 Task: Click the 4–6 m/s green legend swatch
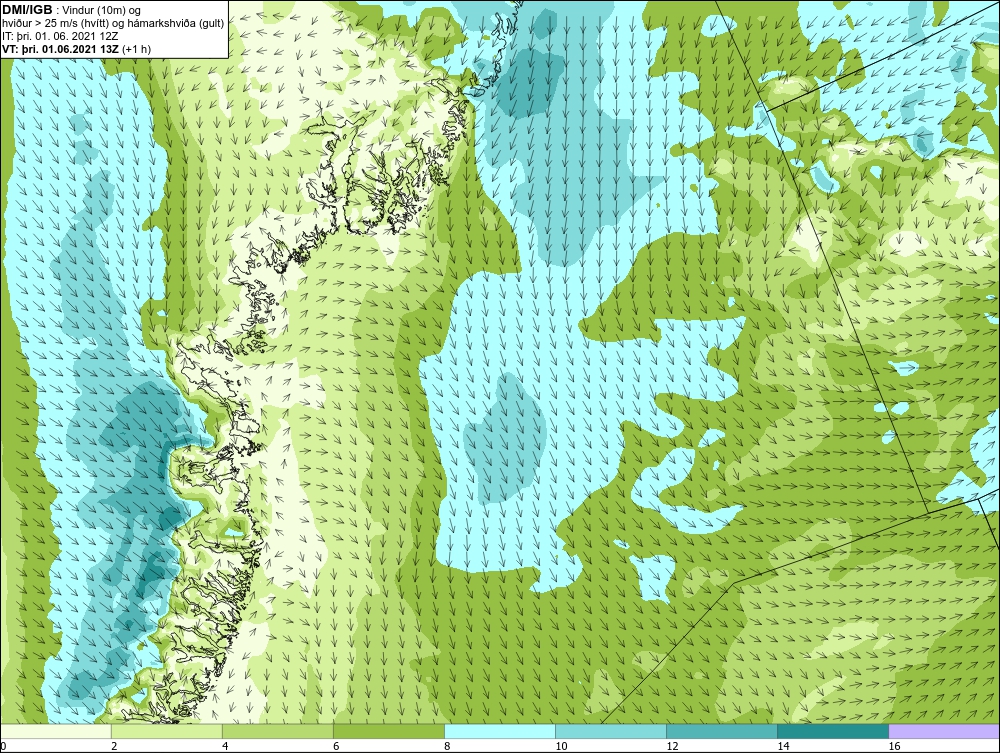tap(277, 731)
